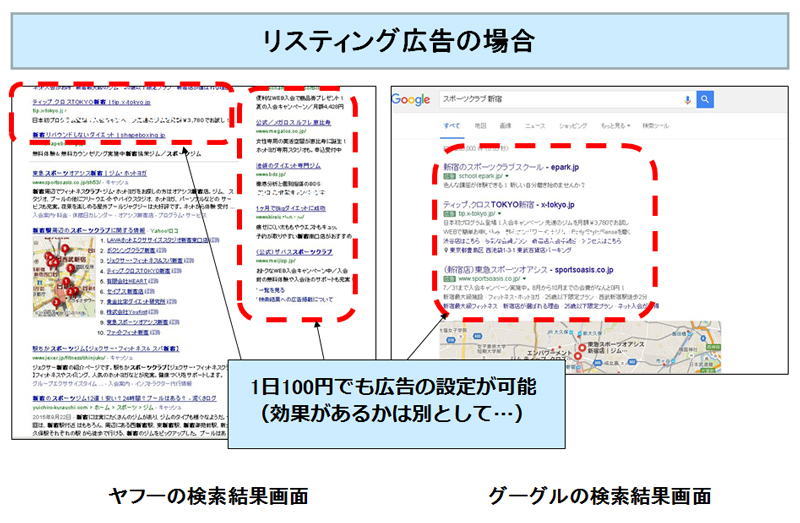Open the 東急スポーツオアシス新宿 Yahoo result

click(89, 173)
